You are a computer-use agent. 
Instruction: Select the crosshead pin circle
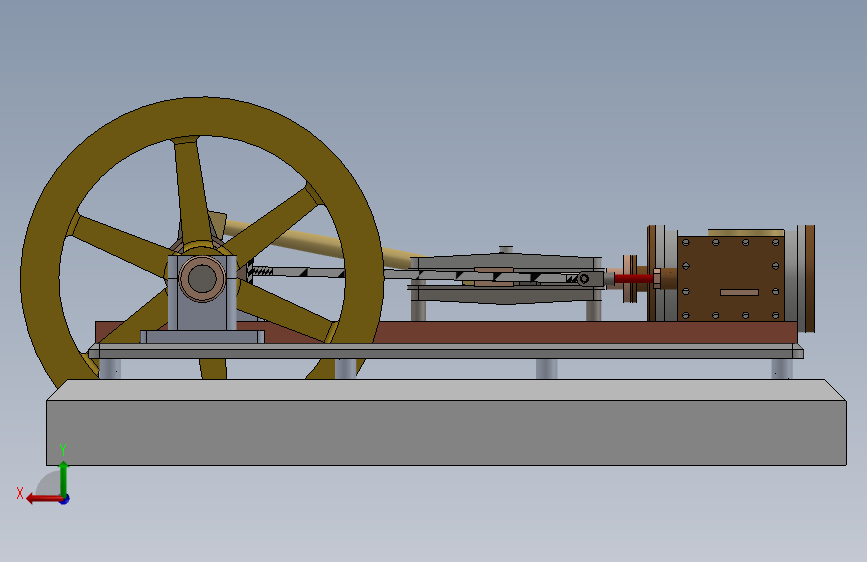pyautogui.click(x=583, y=279)
